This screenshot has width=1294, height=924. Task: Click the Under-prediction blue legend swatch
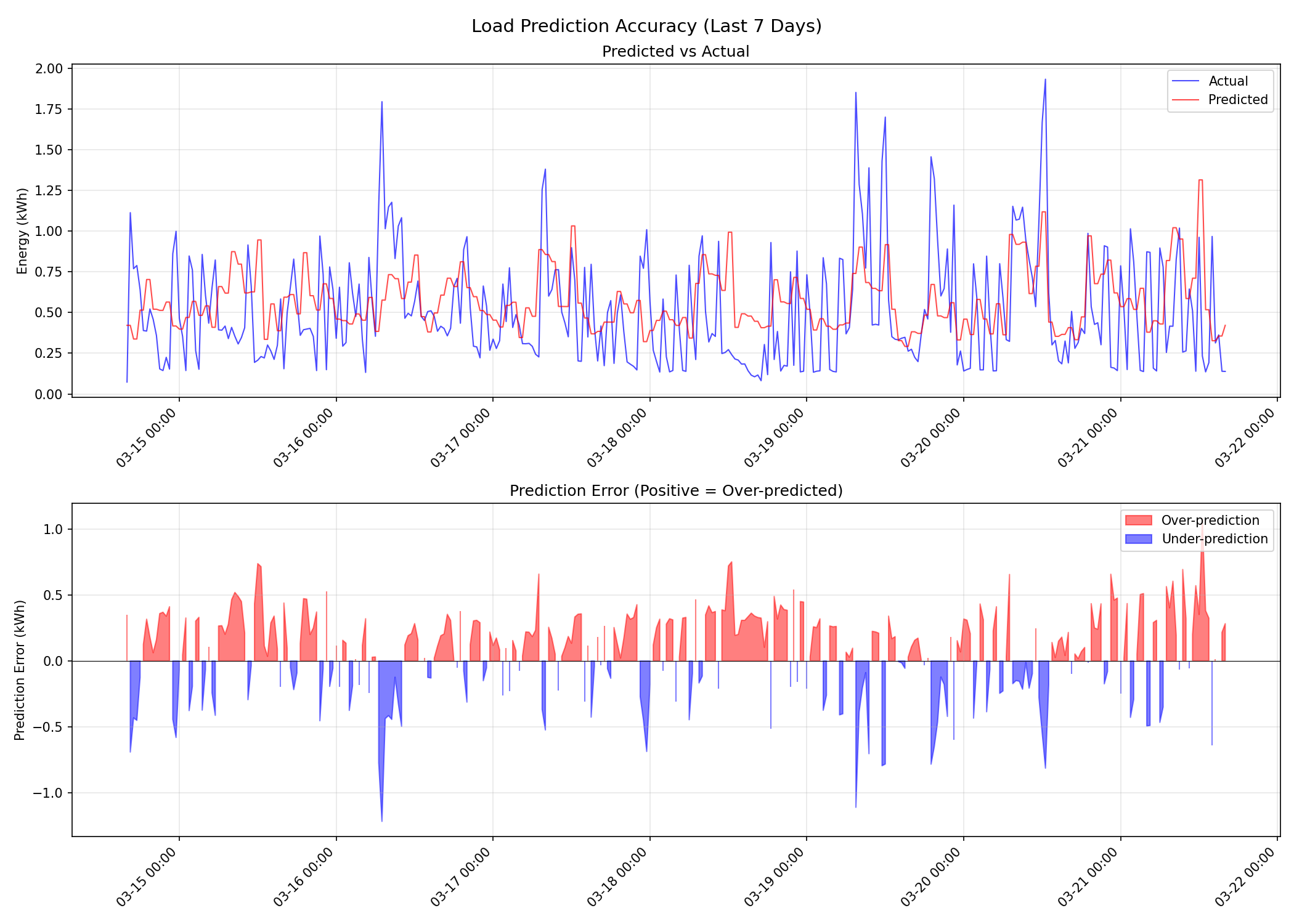tap(1138, 539)
